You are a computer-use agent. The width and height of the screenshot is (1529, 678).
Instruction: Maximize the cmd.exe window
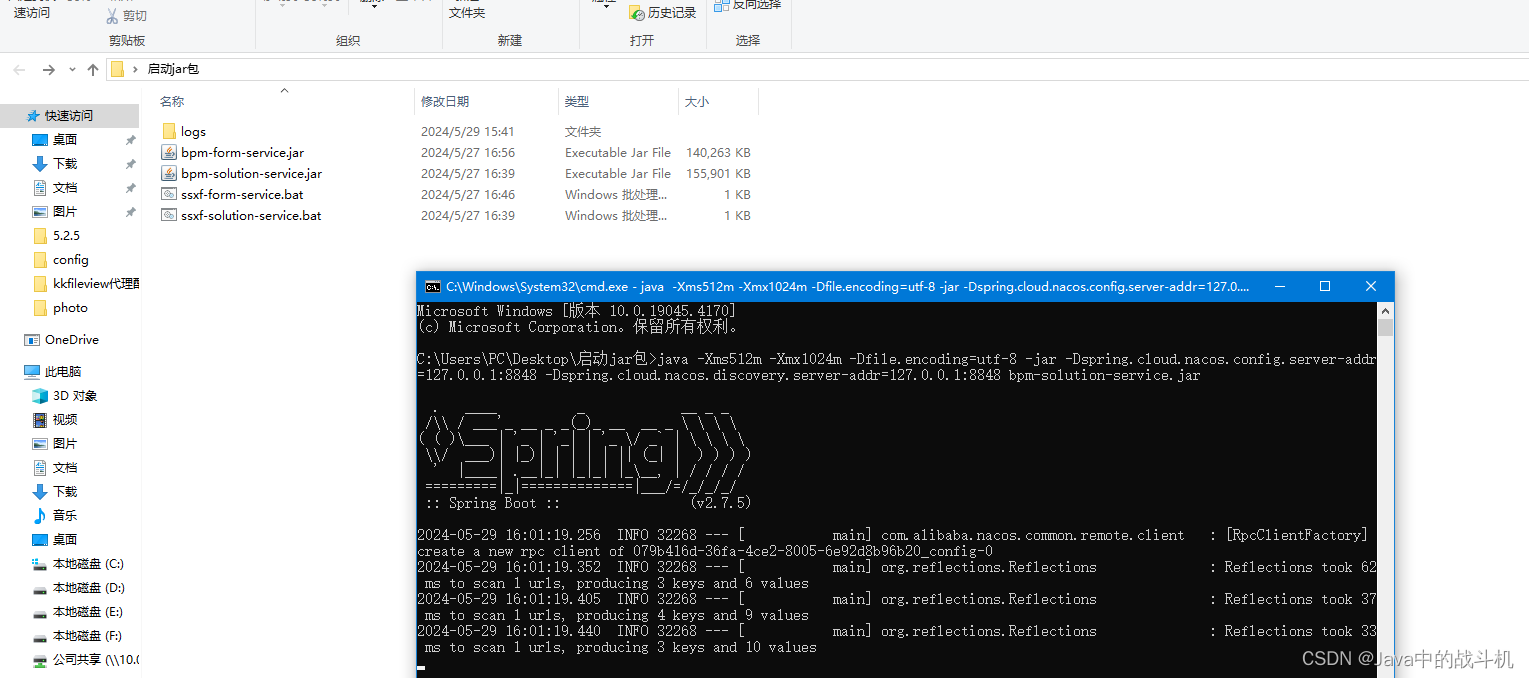coord(1325,286)
